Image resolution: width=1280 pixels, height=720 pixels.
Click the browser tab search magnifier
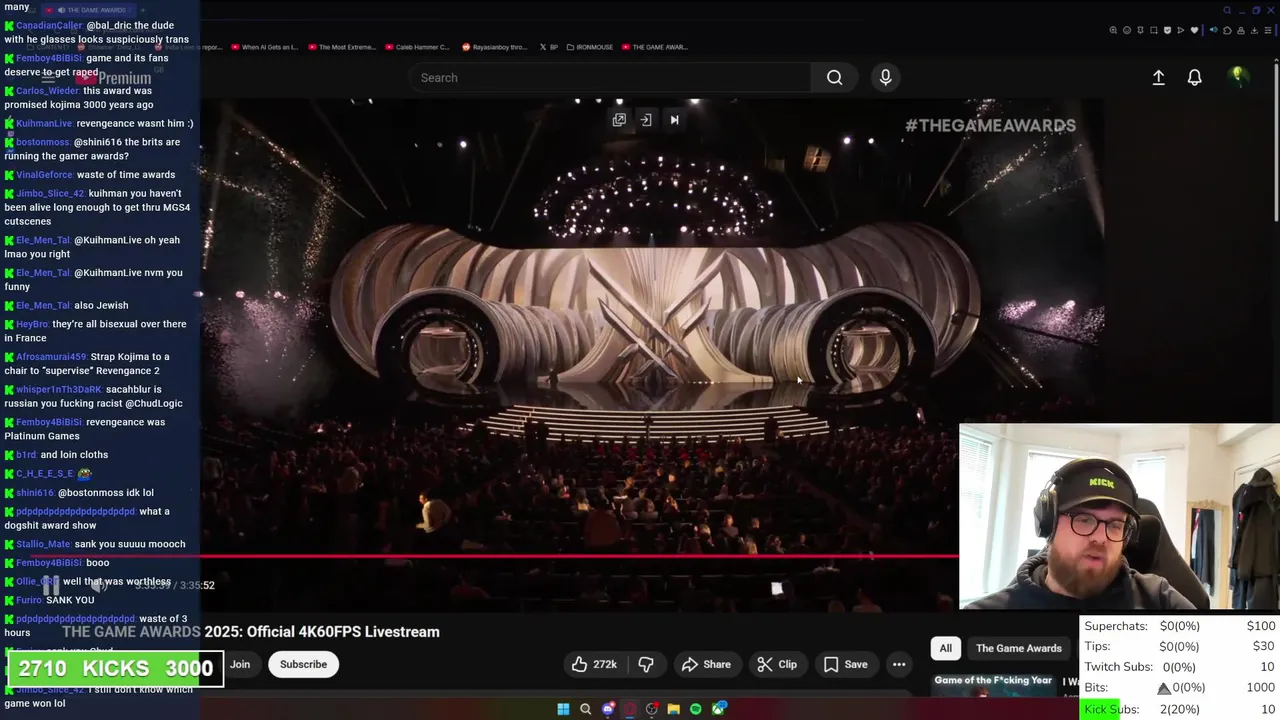(x=1227, y=10)
